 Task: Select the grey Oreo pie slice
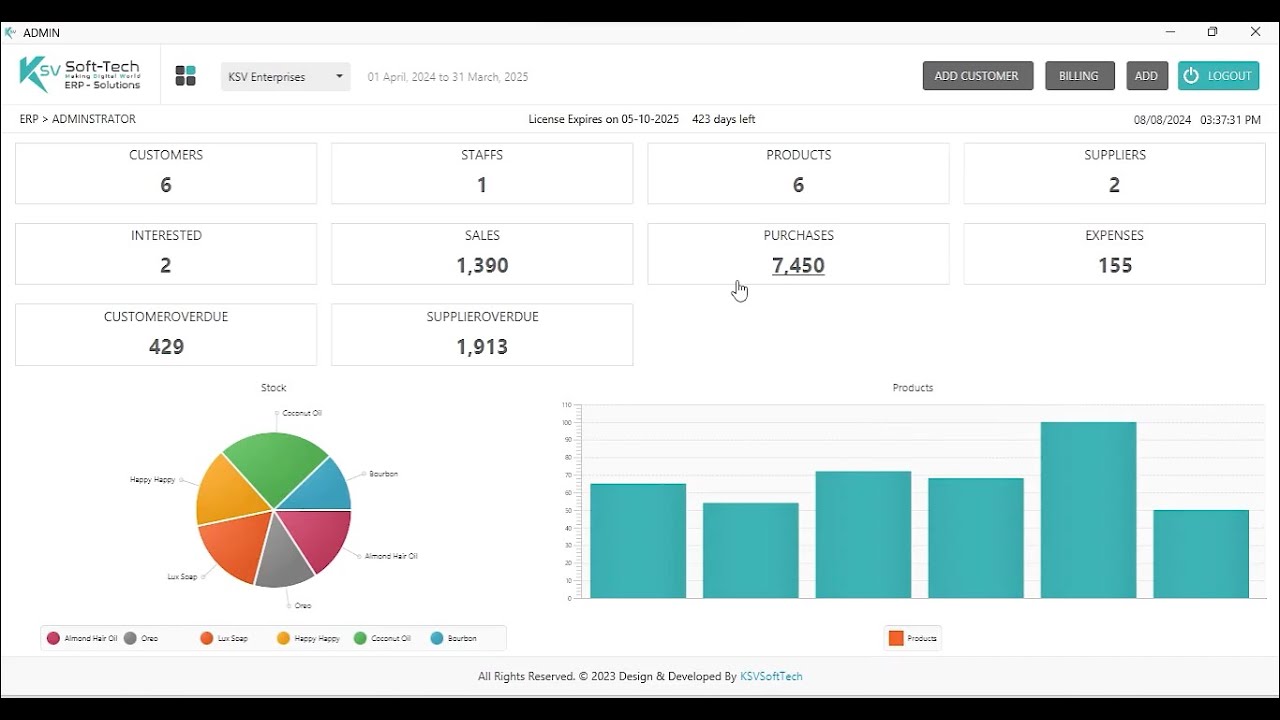282,558
